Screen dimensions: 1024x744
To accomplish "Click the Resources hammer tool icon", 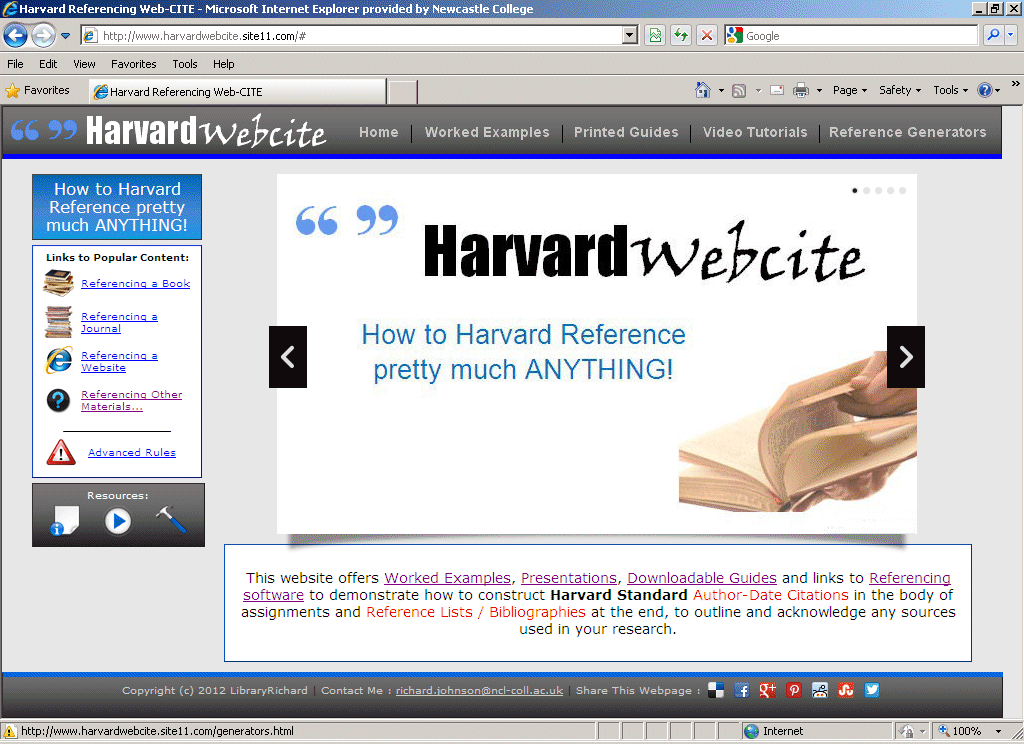I will click(171, 519).
